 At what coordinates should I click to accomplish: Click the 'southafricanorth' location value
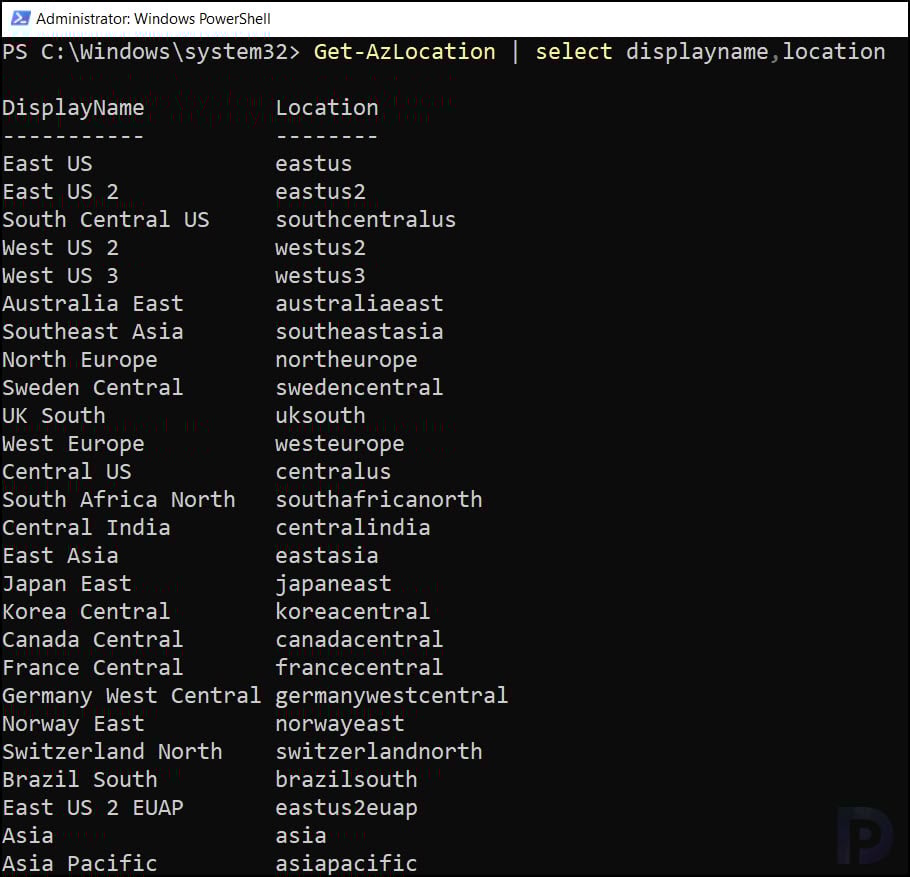tap(379, 500)
